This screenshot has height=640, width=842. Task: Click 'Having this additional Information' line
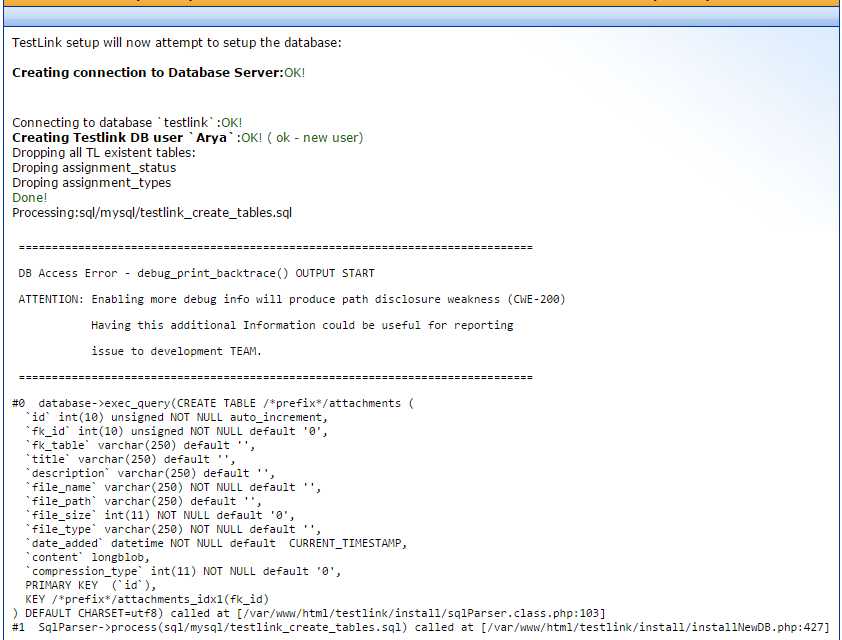302,325
